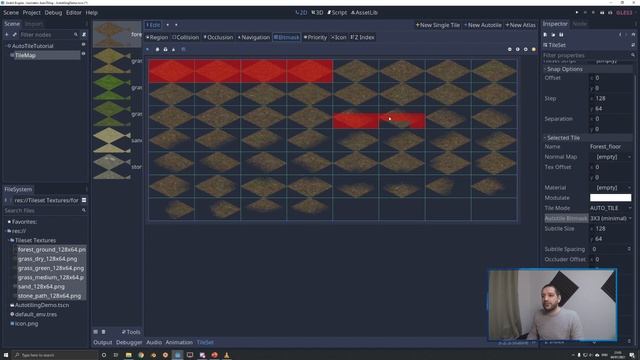Click New Atlas button
Viewport: 640px width, 360px height.
click(520, 25)
